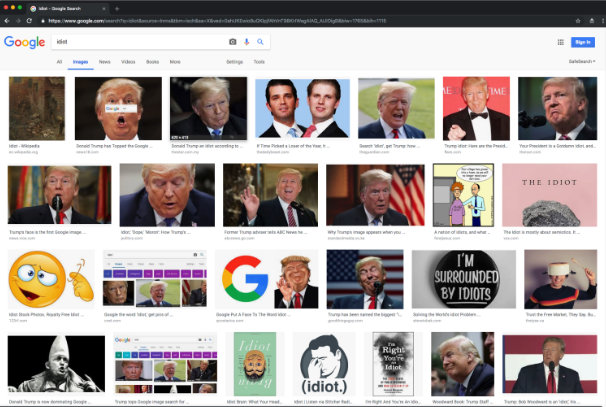Image resolution: width=606 pixels, height=407 pixels.
Task: Open the thumbnail of two men in suits
Action: click(x=302, y=108)
